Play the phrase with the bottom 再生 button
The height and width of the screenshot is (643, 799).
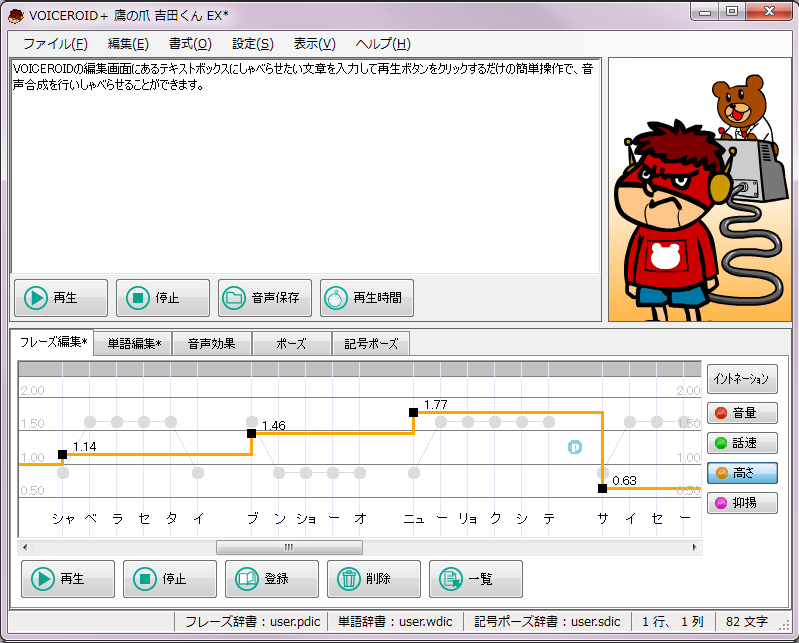click(x=68, y=579)
